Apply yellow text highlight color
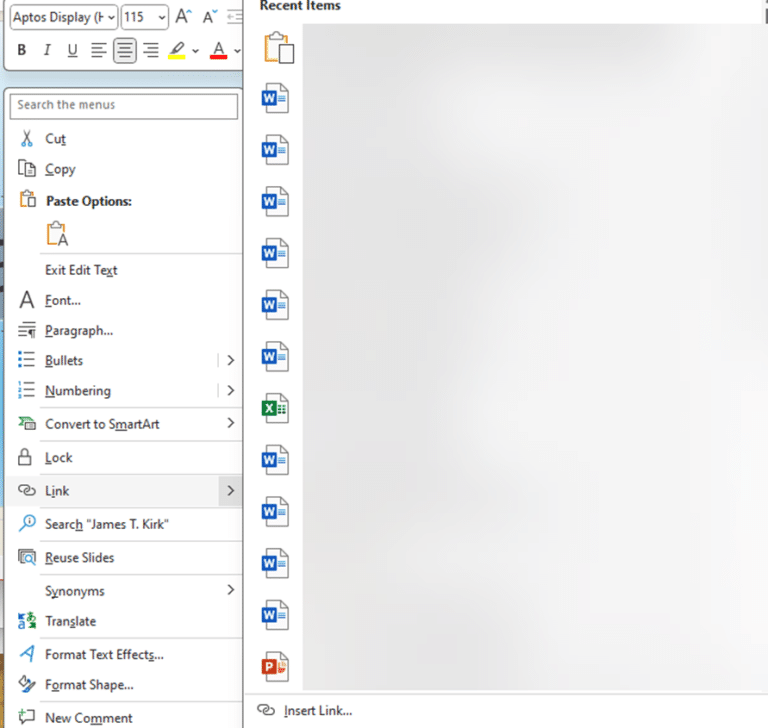 (x=177, y=50)
